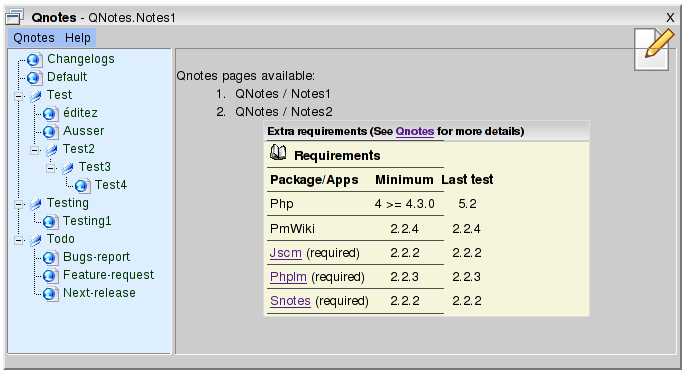Click the 'Requirements' table heading
This screenshot has height=377, width=689.
[337, 156]
